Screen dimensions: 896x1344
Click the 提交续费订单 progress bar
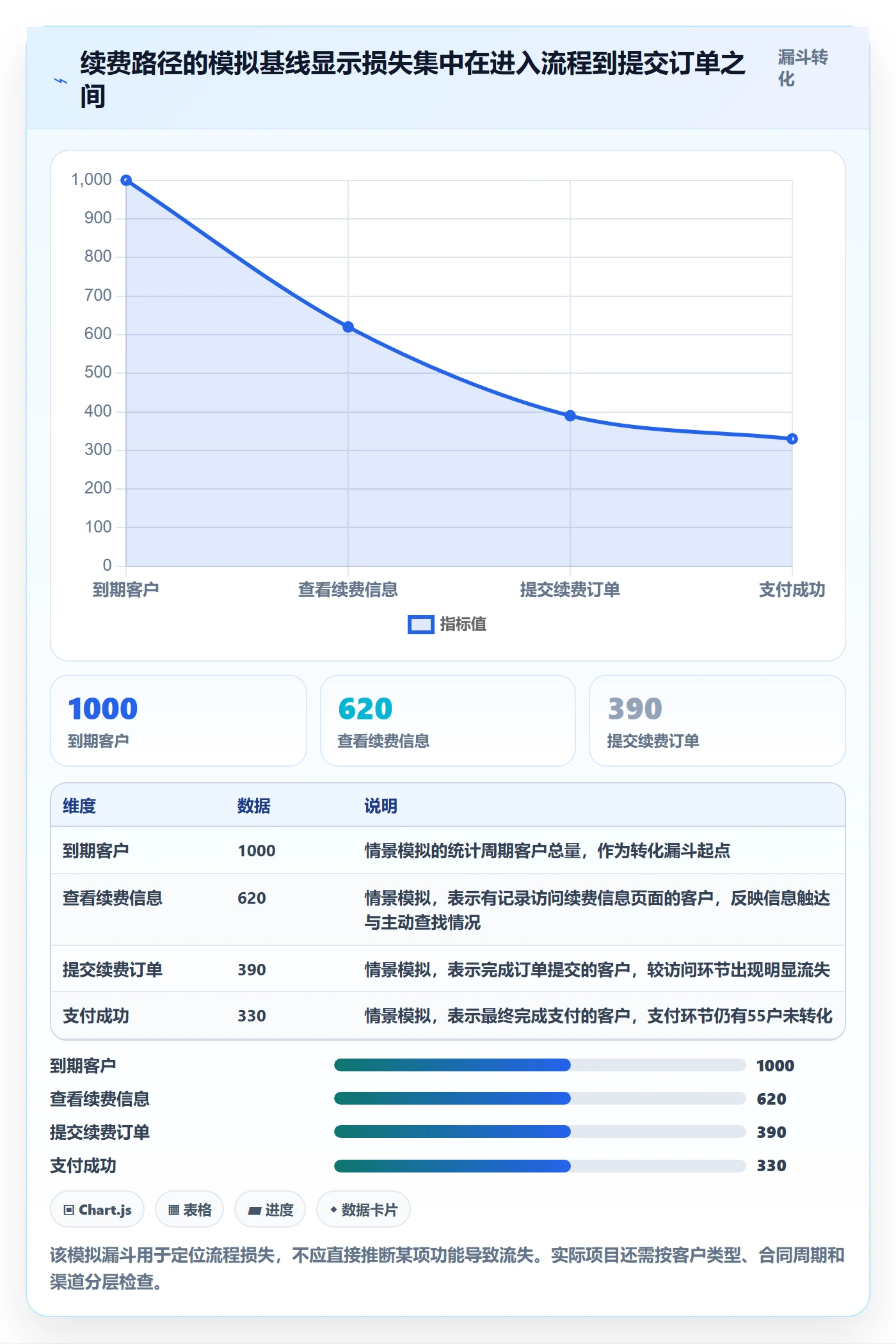point(540,1132)
